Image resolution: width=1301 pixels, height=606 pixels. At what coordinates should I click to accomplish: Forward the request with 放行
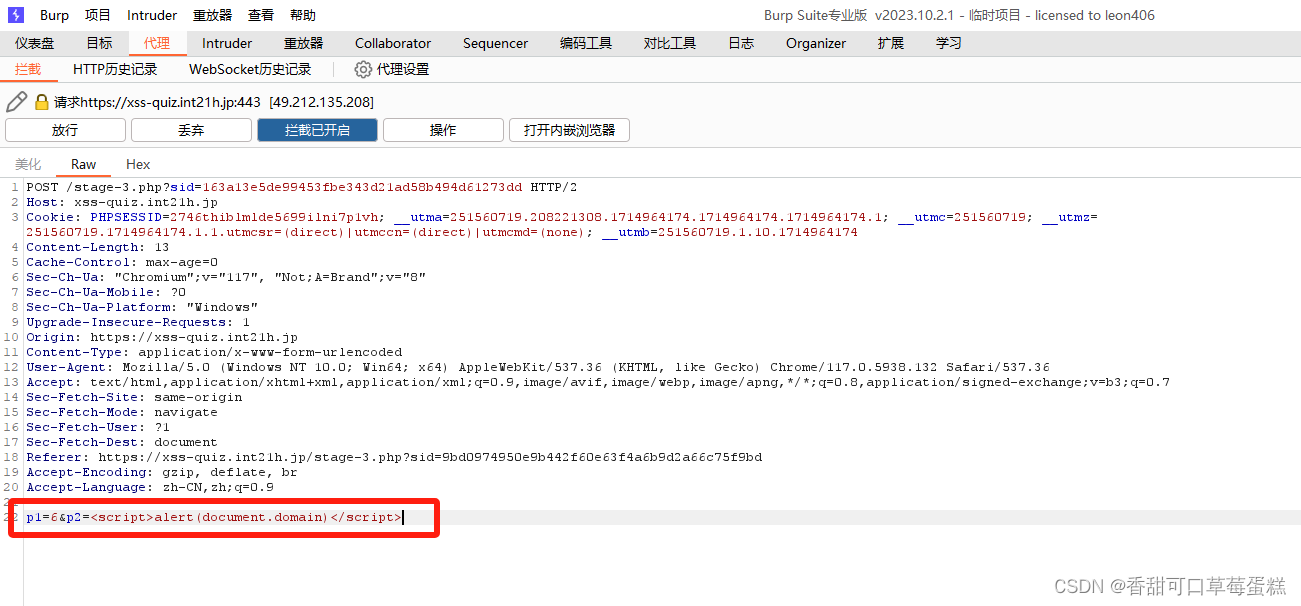65,129
